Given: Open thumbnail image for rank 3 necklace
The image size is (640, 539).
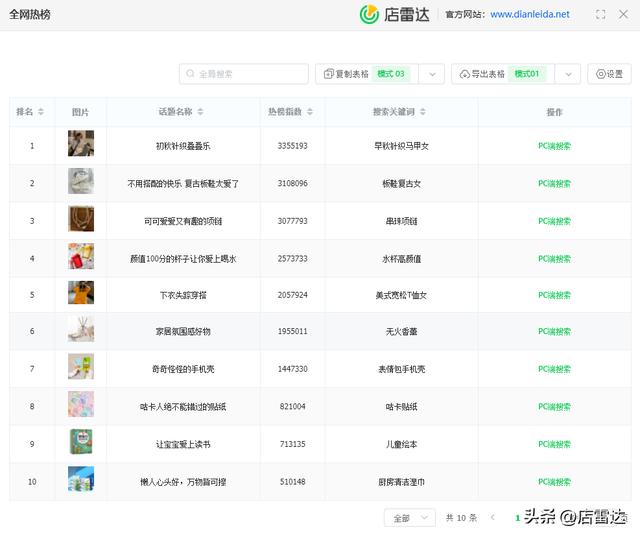Looking at the screenshot, I should tap(81, 220).
